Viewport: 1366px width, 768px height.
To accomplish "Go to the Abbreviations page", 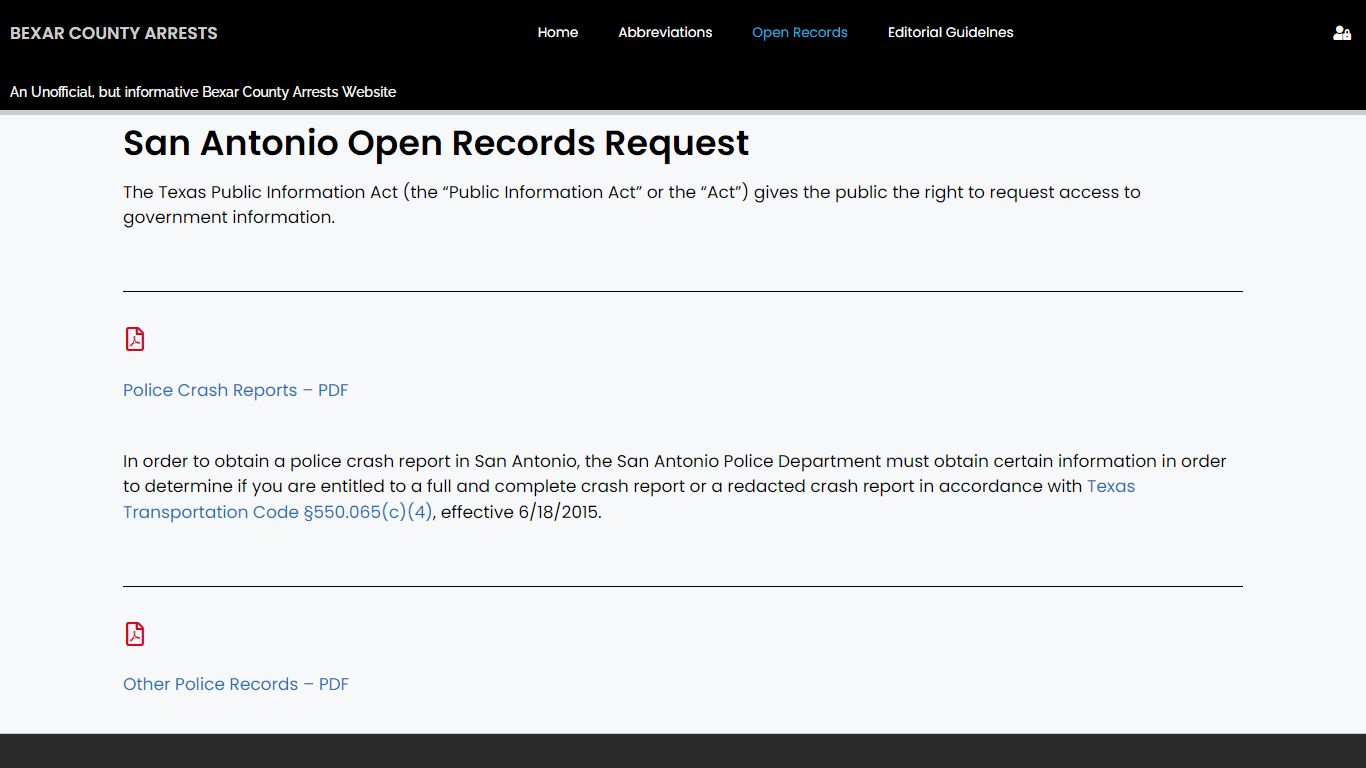I will click(x=665, y=32).
